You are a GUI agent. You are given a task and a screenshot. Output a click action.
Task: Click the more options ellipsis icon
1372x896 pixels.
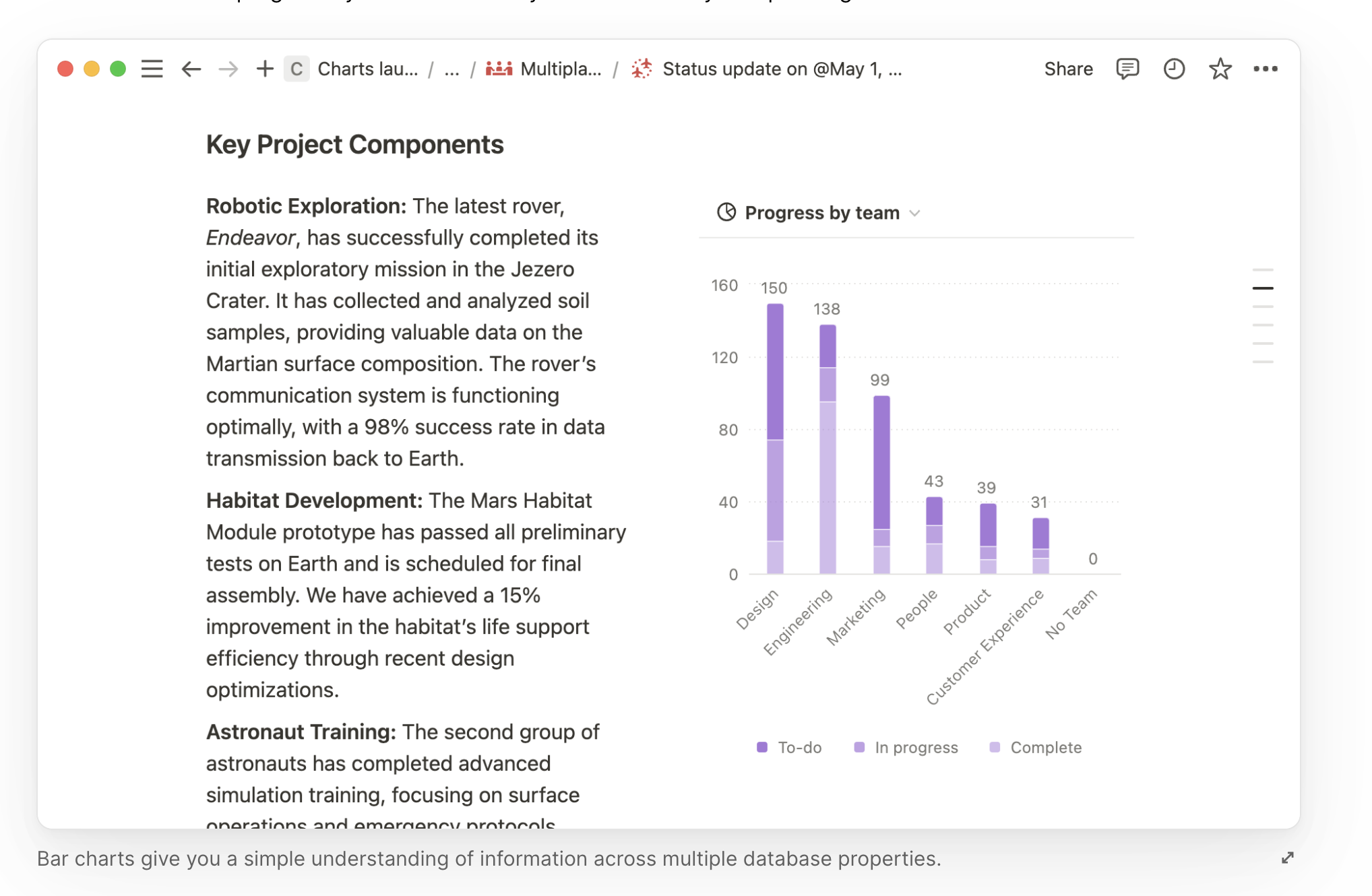(x=1265, y=68)
